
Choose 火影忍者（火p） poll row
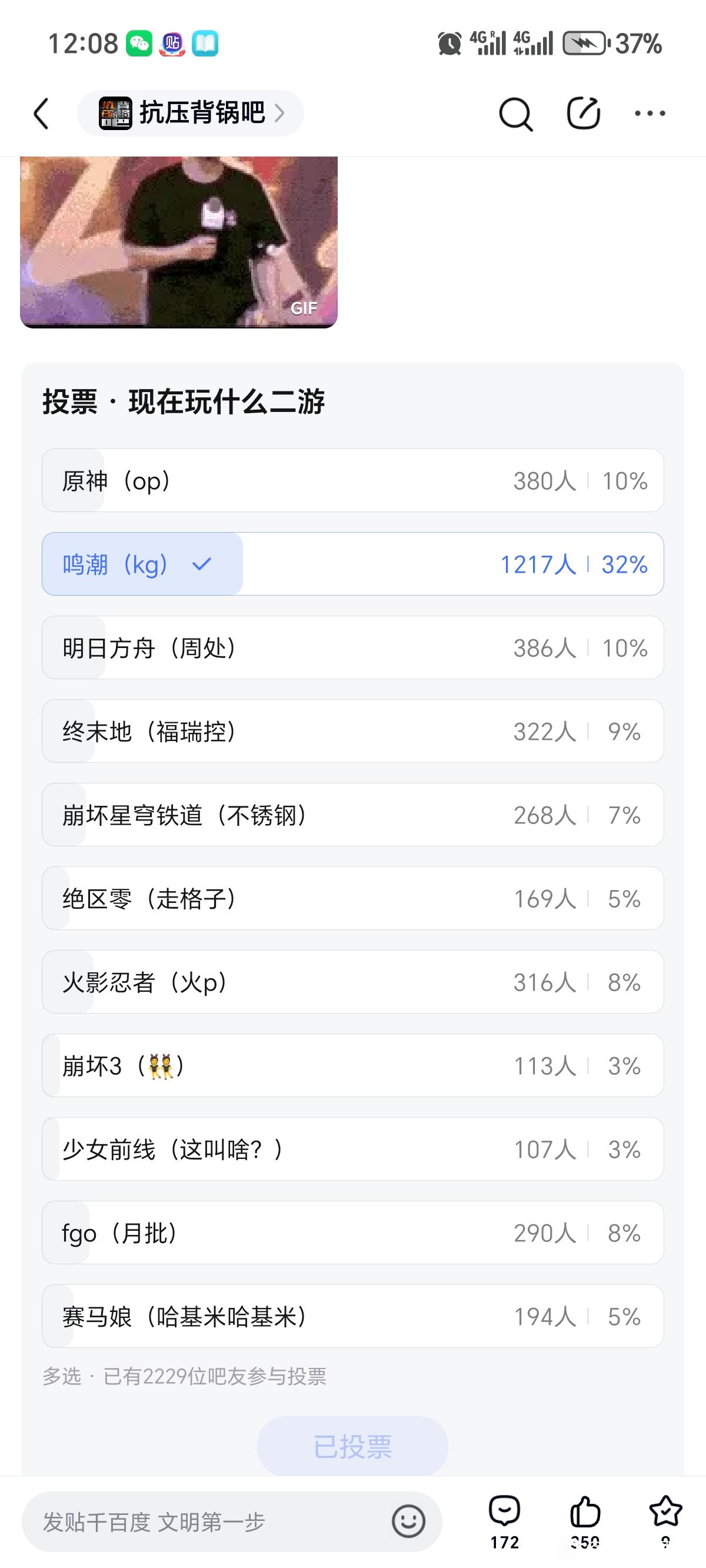tap(352, 982)
